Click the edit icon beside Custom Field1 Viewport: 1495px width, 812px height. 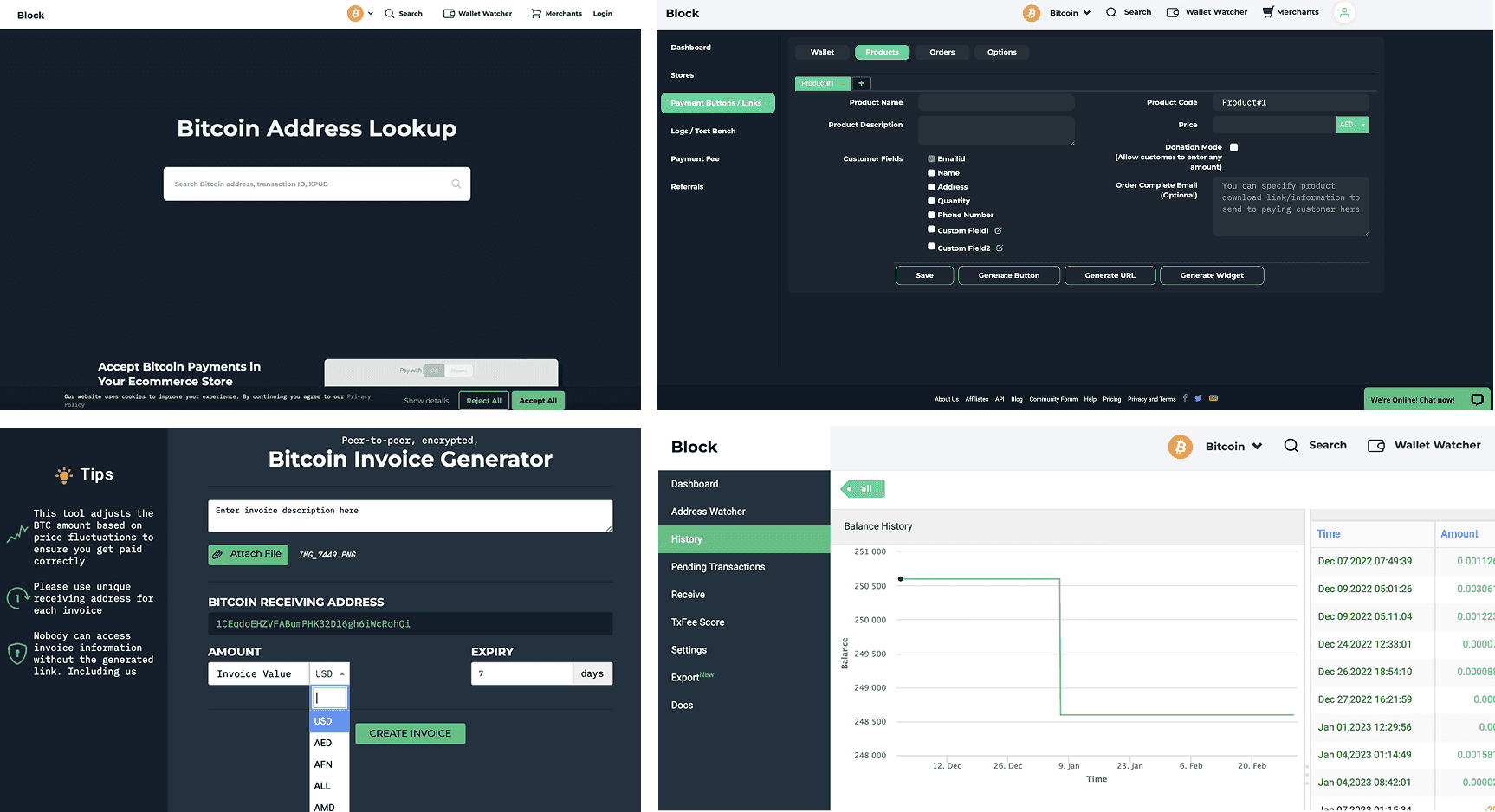998,230
